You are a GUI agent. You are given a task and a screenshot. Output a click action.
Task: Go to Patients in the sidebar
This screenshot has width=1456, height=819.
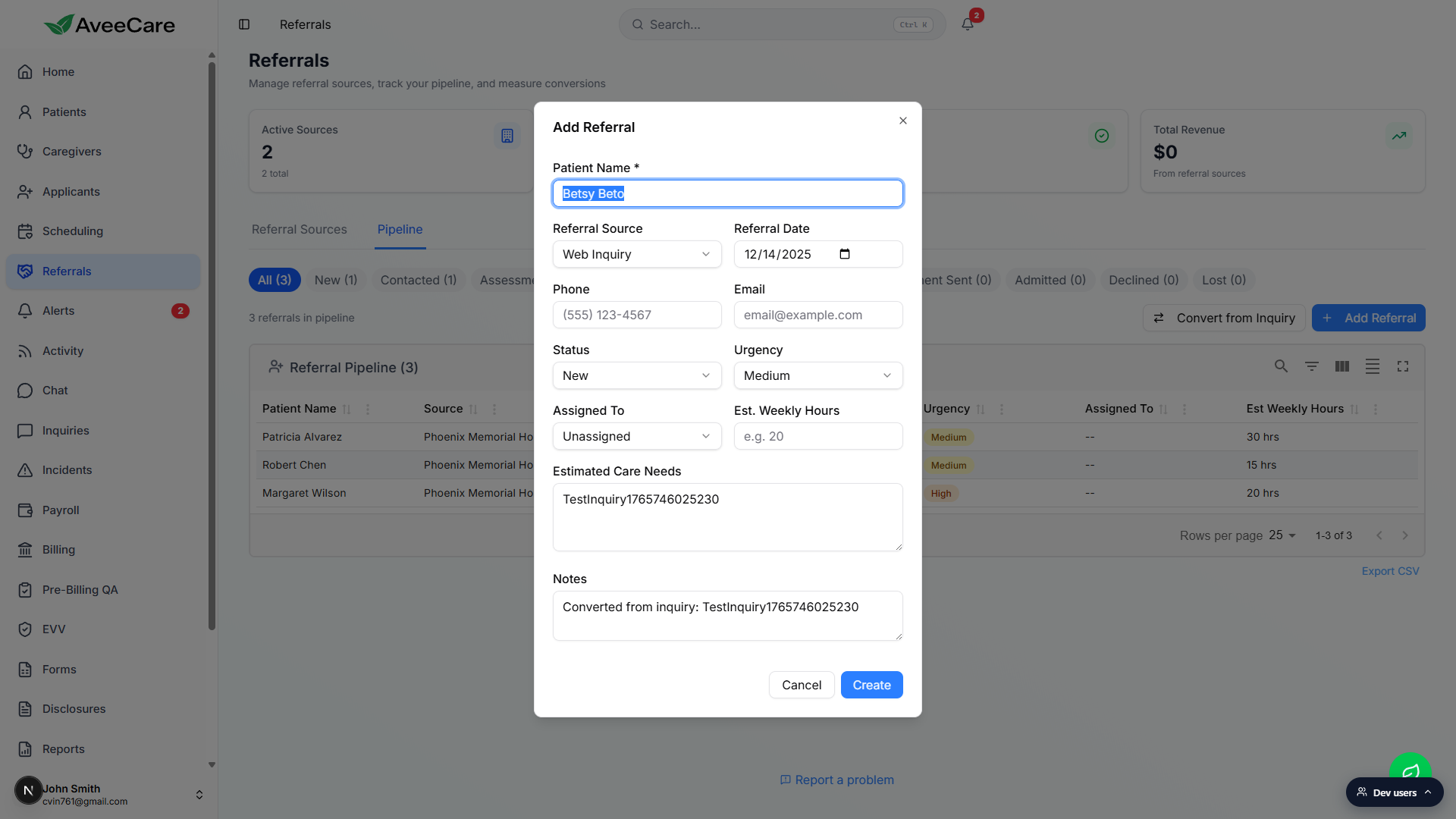(x=102, y=112)
